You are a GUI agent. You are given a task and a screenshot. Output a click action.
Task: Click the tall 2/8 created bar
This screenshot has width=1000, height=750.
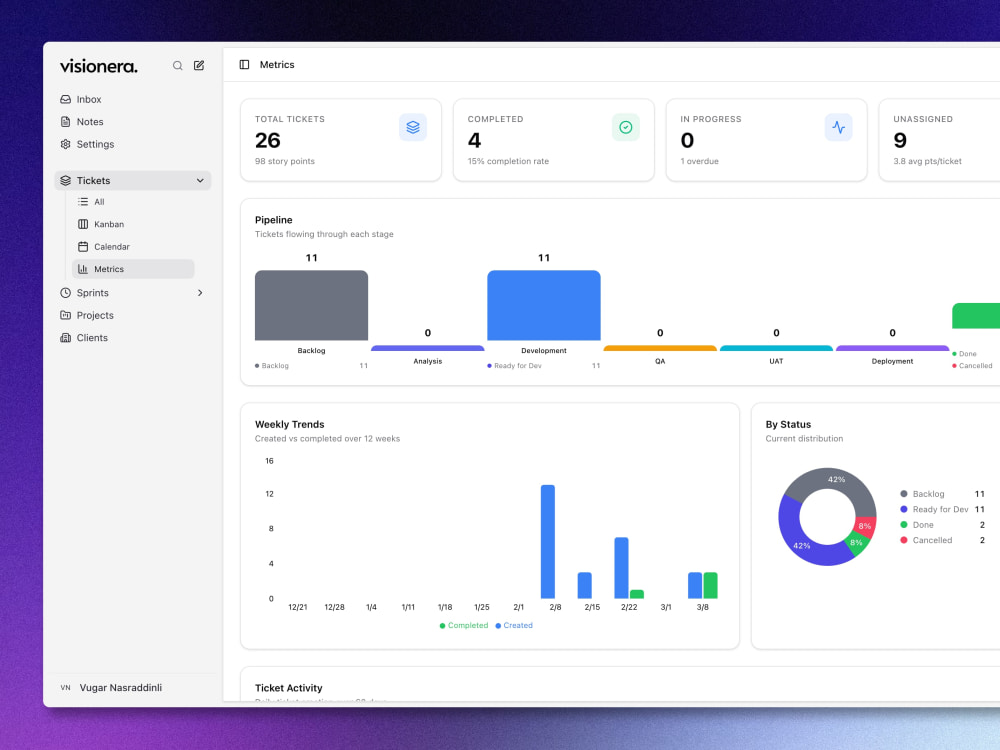548,541
